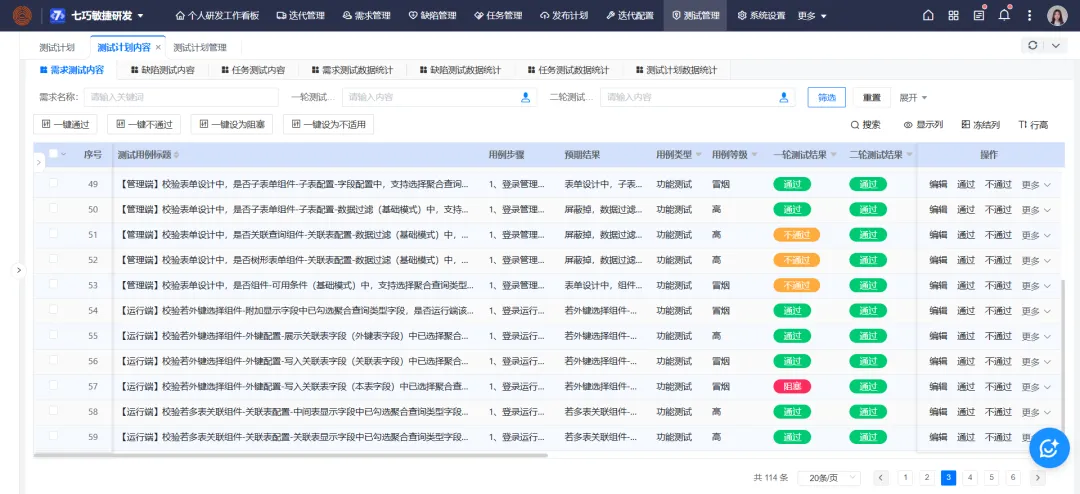Open the app grid icon in header

coord(953,16)
